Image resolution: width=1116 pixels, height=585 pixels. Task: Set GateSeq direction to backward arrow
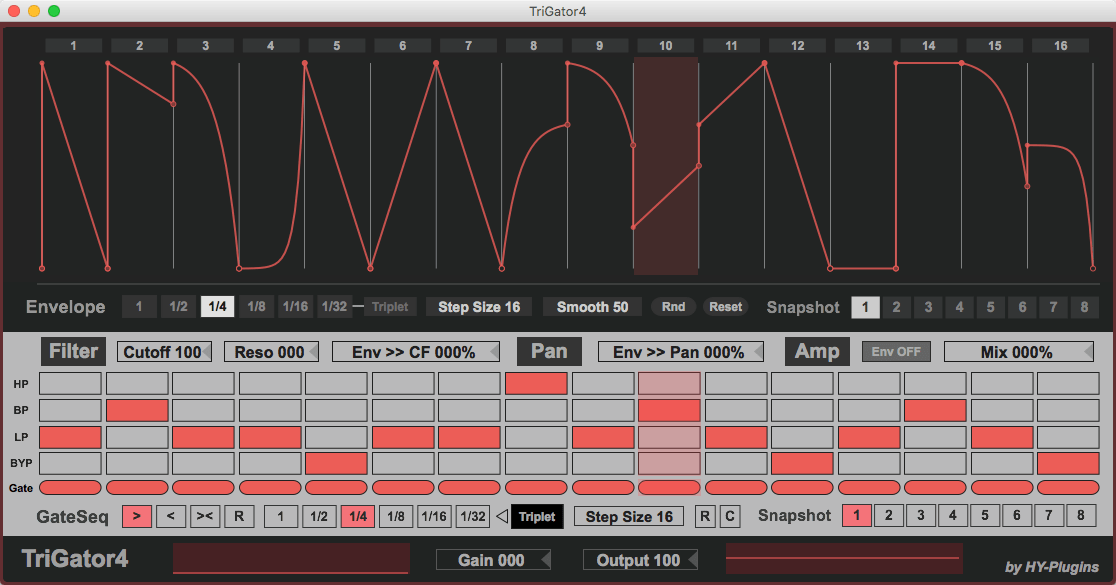(171, 516)
